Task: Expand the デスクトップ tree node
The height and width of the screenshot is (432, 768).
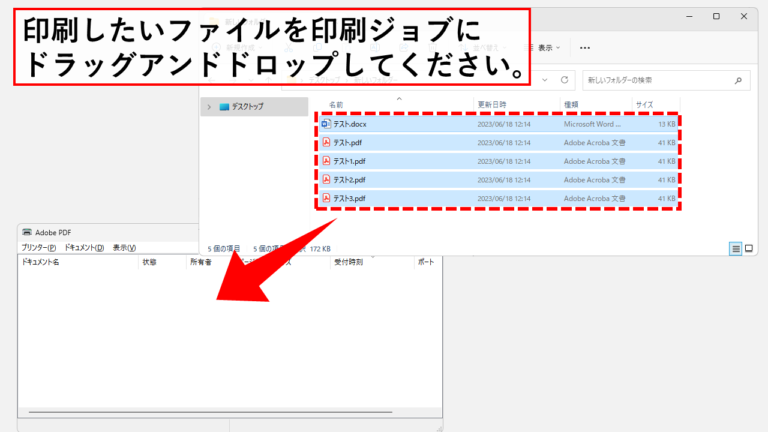Action: click(209, 107)
